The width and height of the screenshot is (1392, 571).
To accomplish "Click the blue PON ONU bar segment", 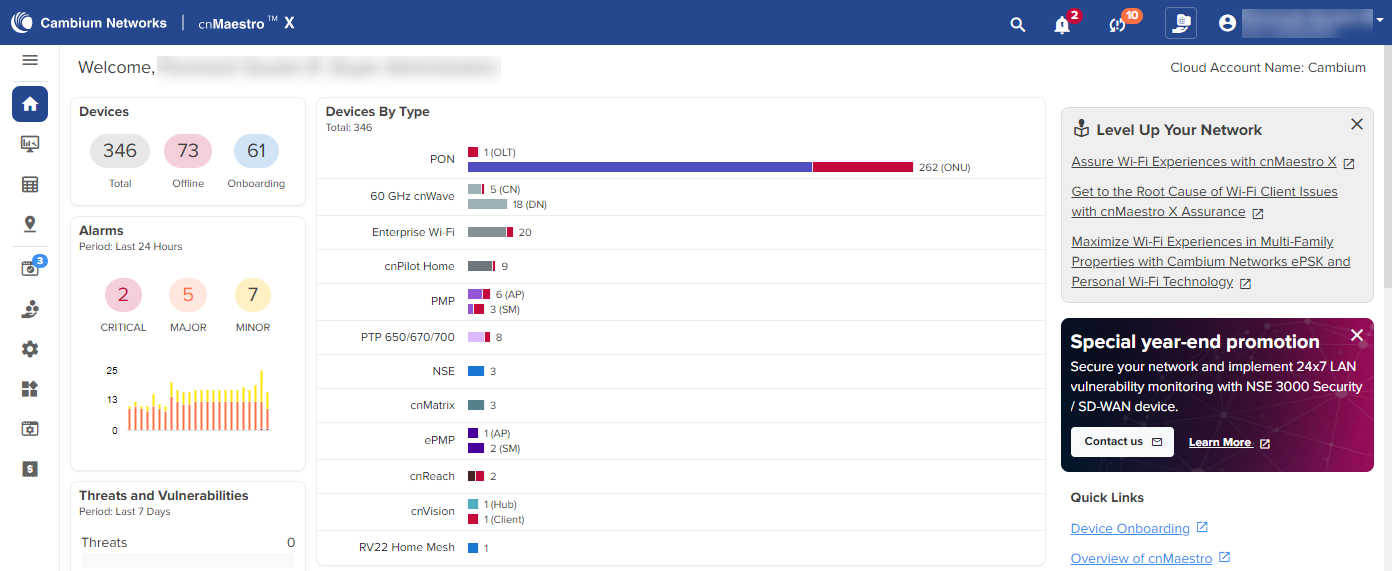I will 639,167.
